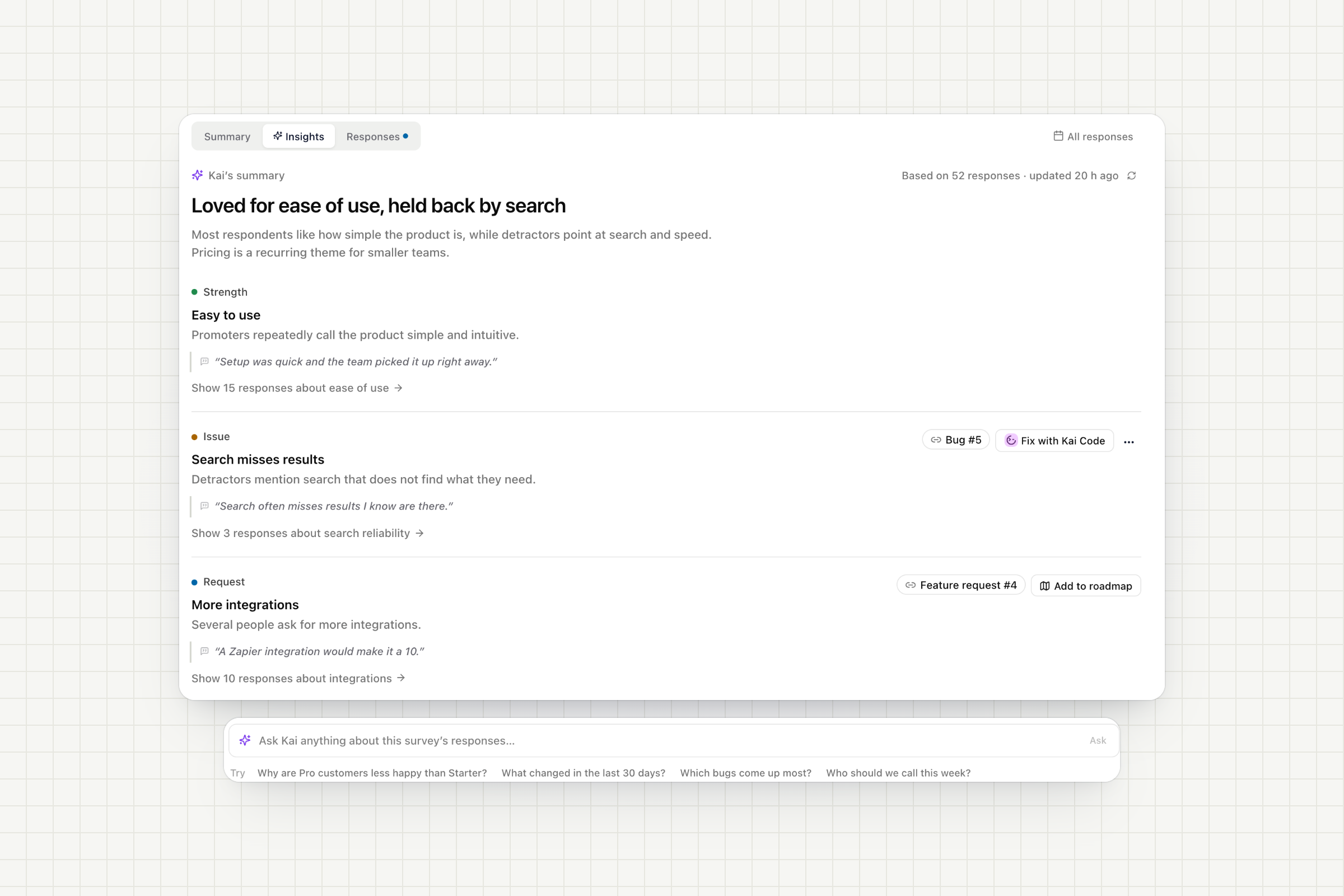
Task: Show 10 responses about integrations
Action: click(298, 678)
